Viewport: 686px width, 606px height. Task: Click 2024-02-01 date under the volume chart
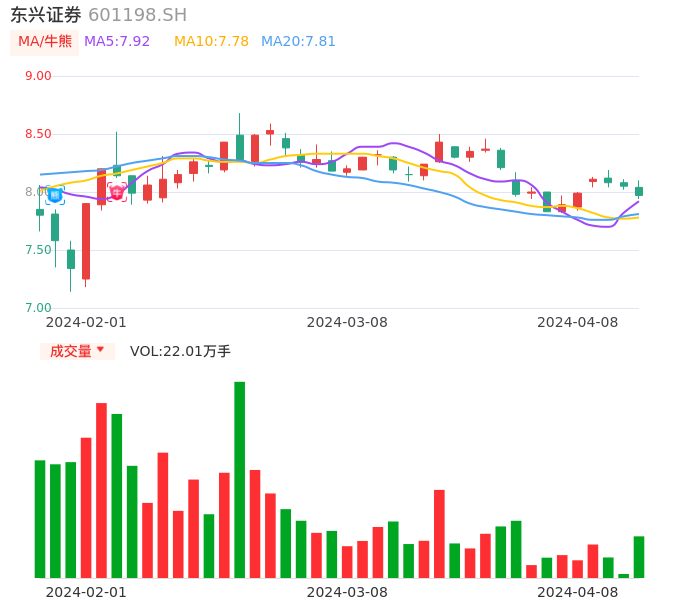point(86,592)
